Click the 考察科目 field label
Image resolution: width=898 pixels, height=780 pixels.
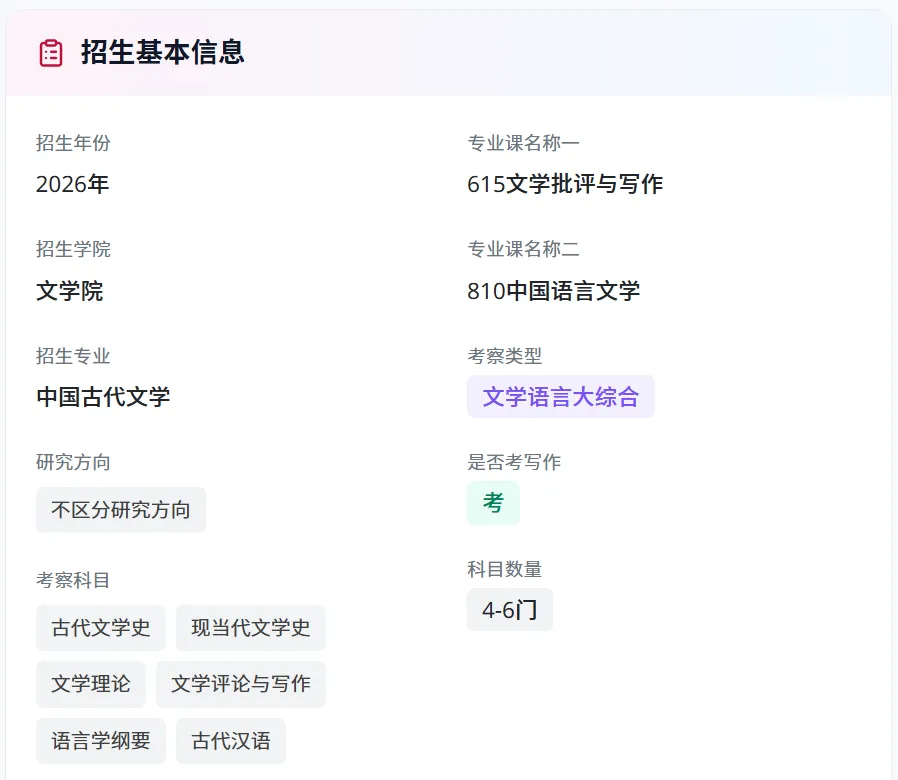73,580
